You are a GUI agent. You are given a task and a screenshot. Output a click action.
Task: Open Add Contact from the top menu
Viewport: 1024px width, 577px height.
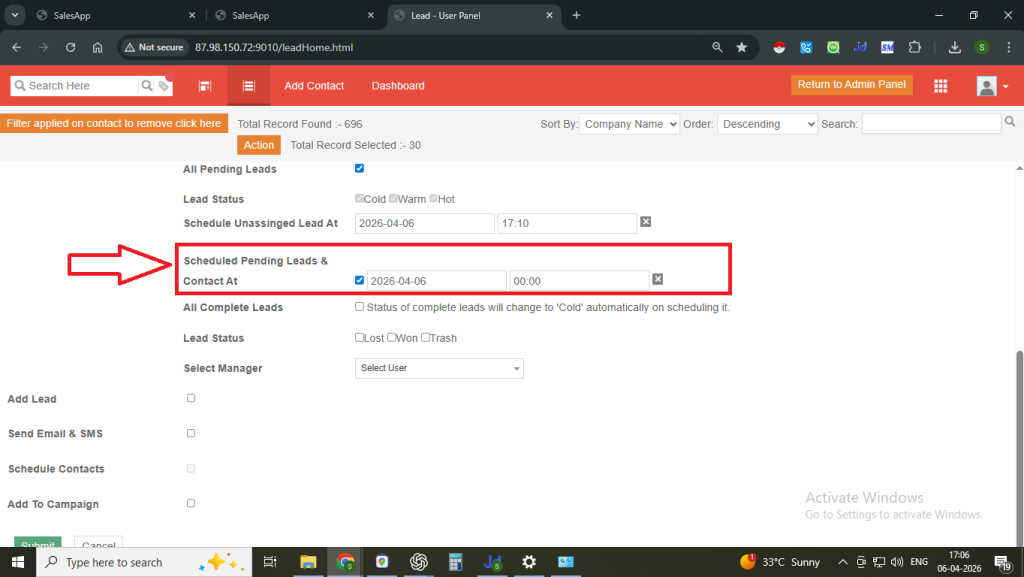click(314, 86)
